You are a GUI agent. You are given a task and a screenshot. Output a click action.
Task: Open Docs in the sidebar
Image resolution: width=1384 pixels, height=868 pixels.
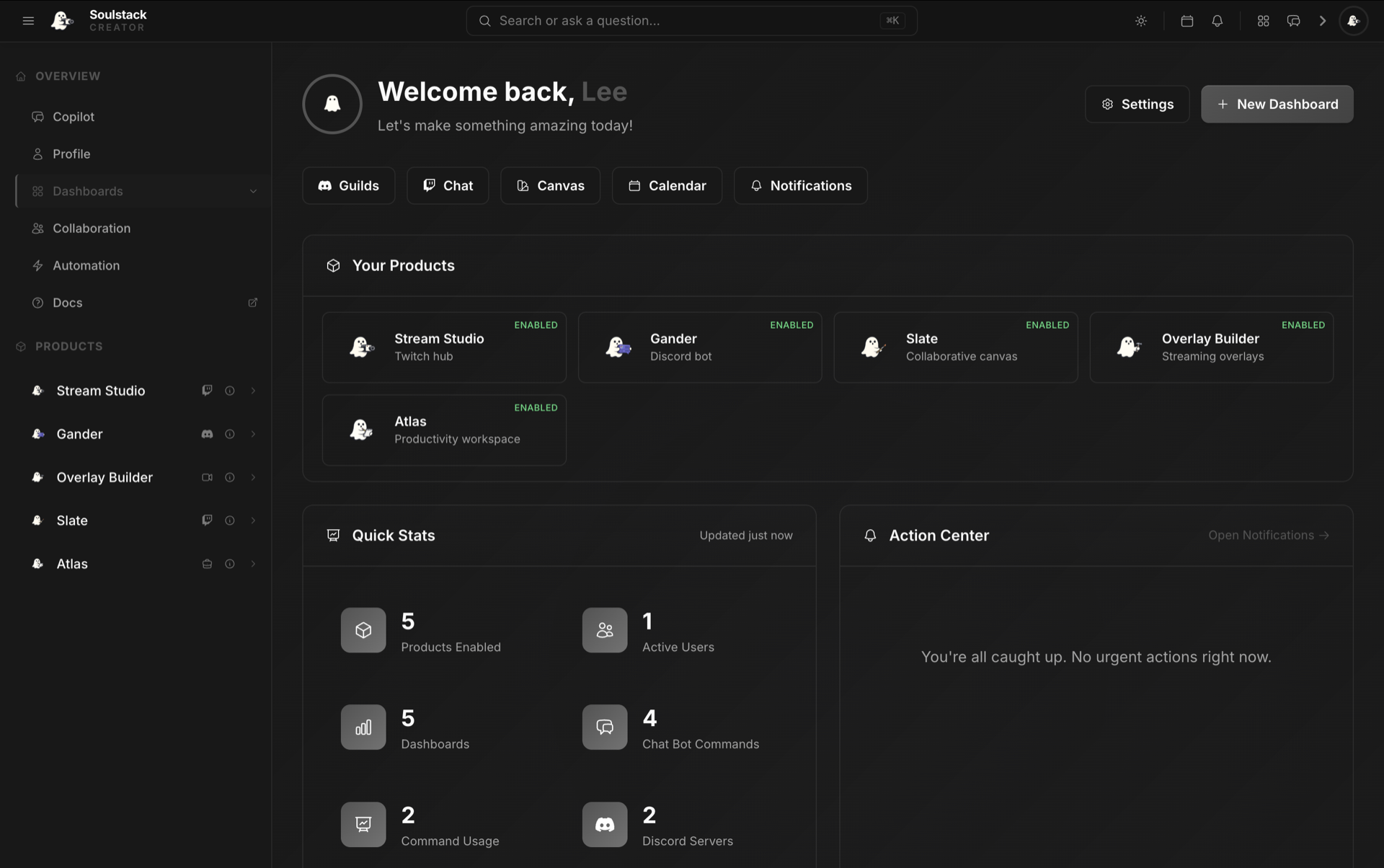tap(143, 303)
